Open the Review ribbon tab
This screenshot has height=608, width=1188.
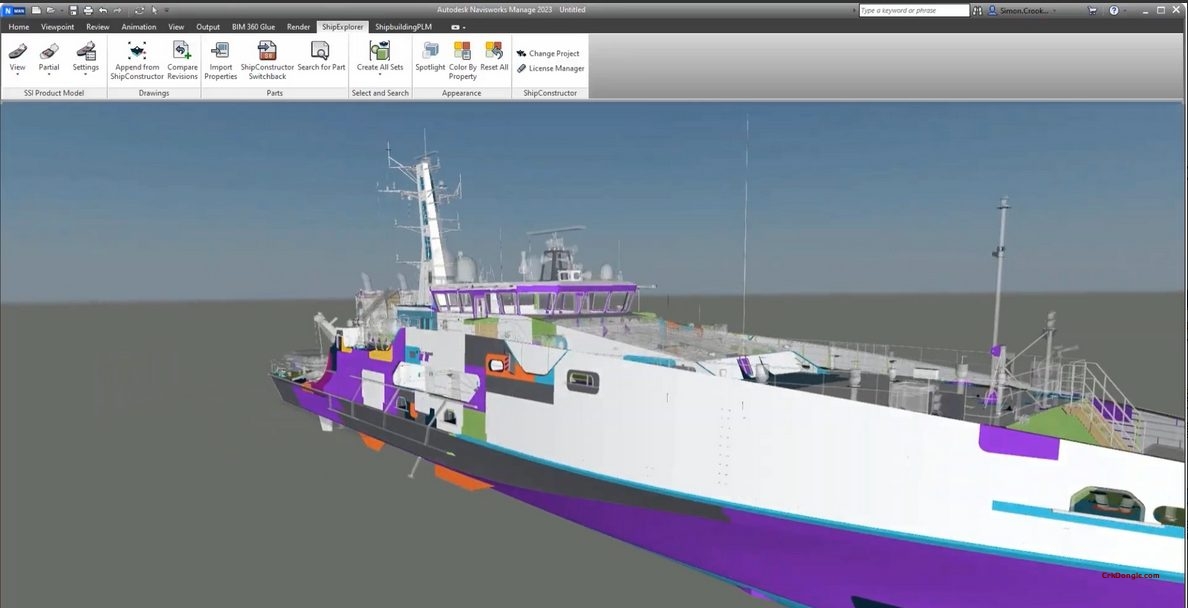pos(98,27)
